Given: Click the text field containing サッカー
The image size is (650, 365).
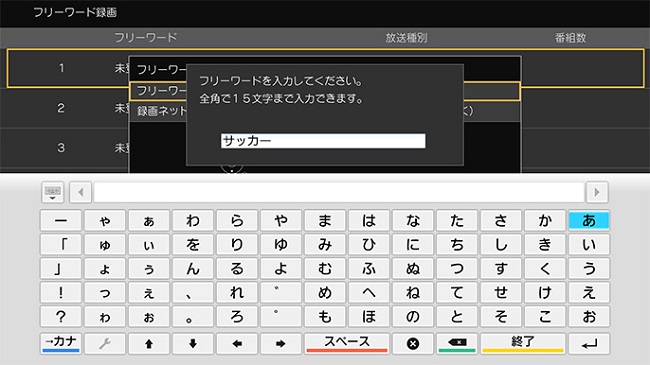Looking at the screenshot, I should point(323,141).
